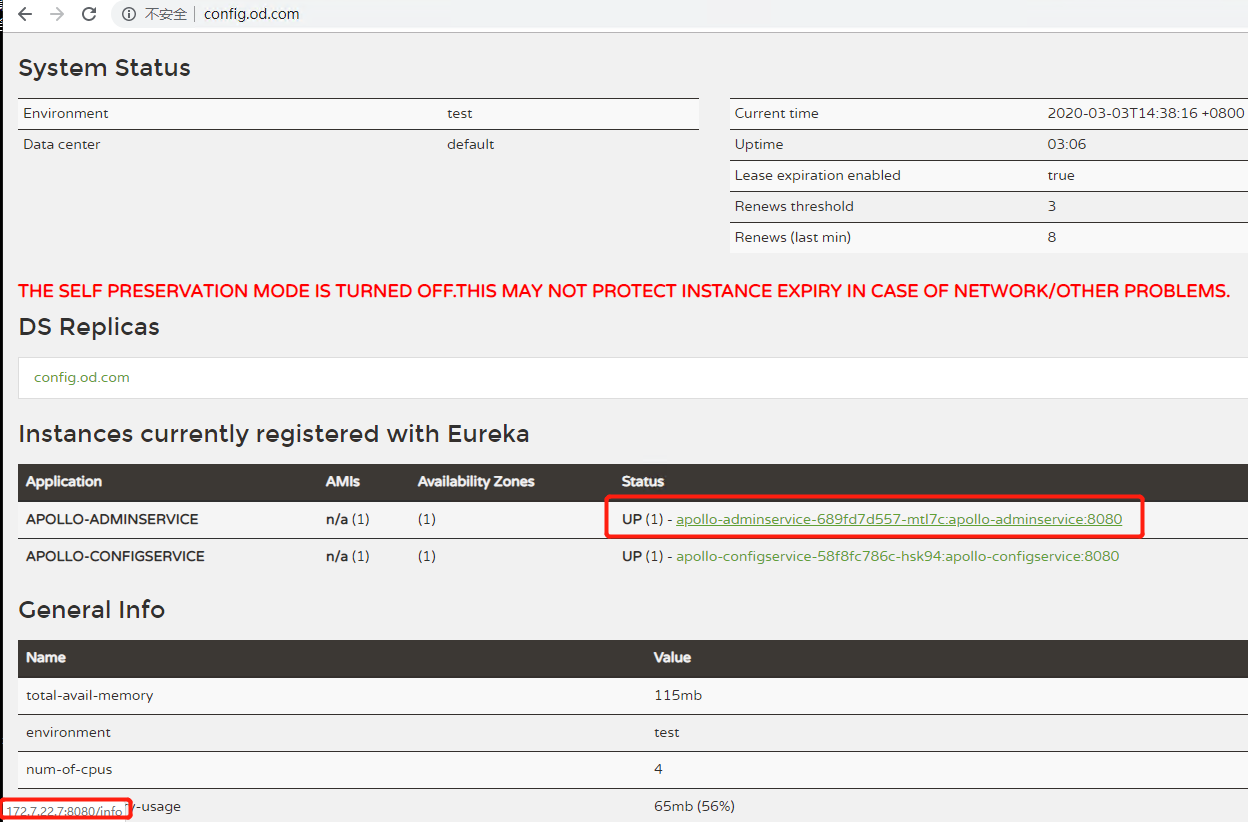This screenshot has width=1248, height=822.
Task: Click the Application column header
Action: (x=64, y=481)
